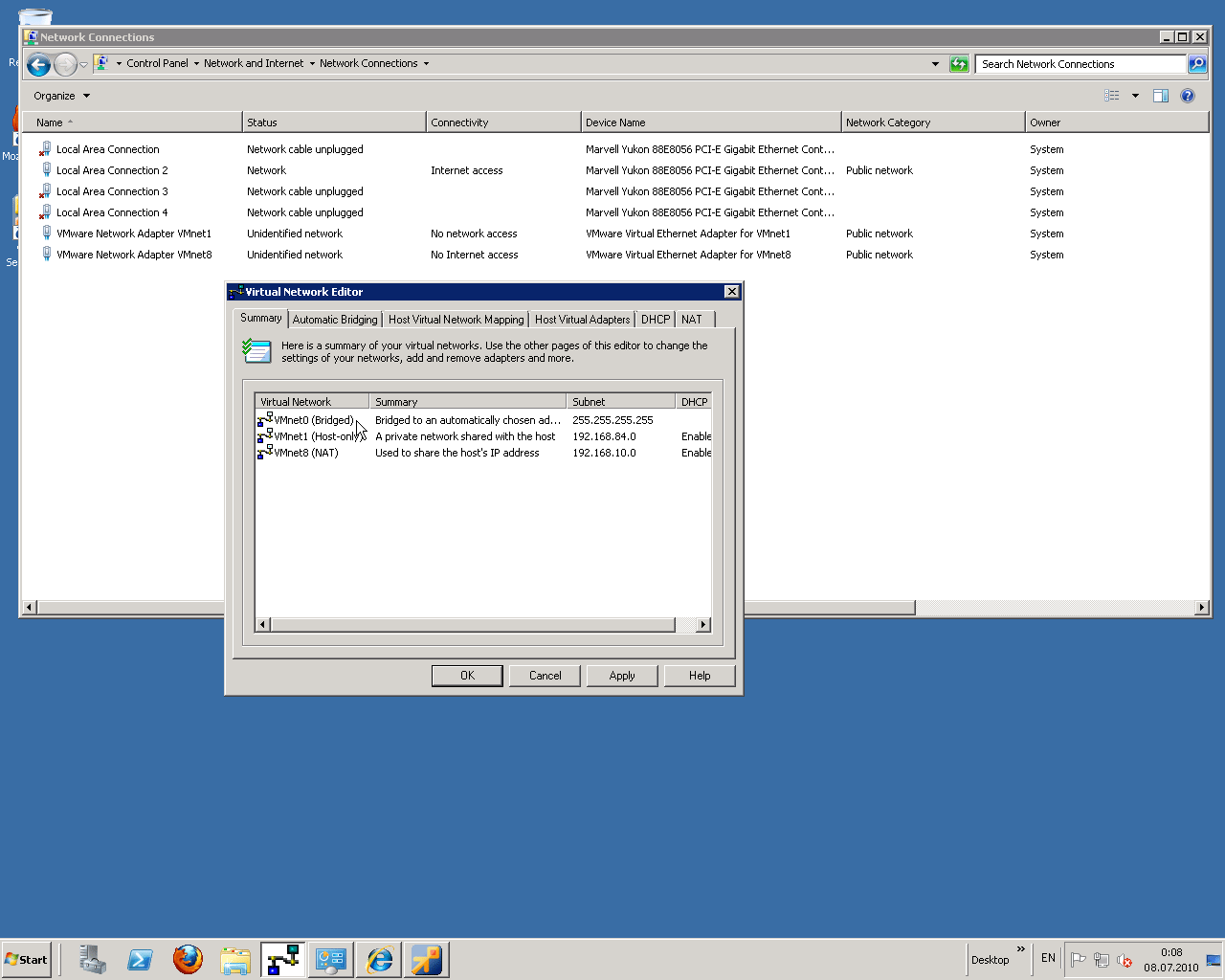Viewport: 1225px width, 980px height.
Task: Select the VMware Network Adapter VMnet8 icon
Action: 46,255
